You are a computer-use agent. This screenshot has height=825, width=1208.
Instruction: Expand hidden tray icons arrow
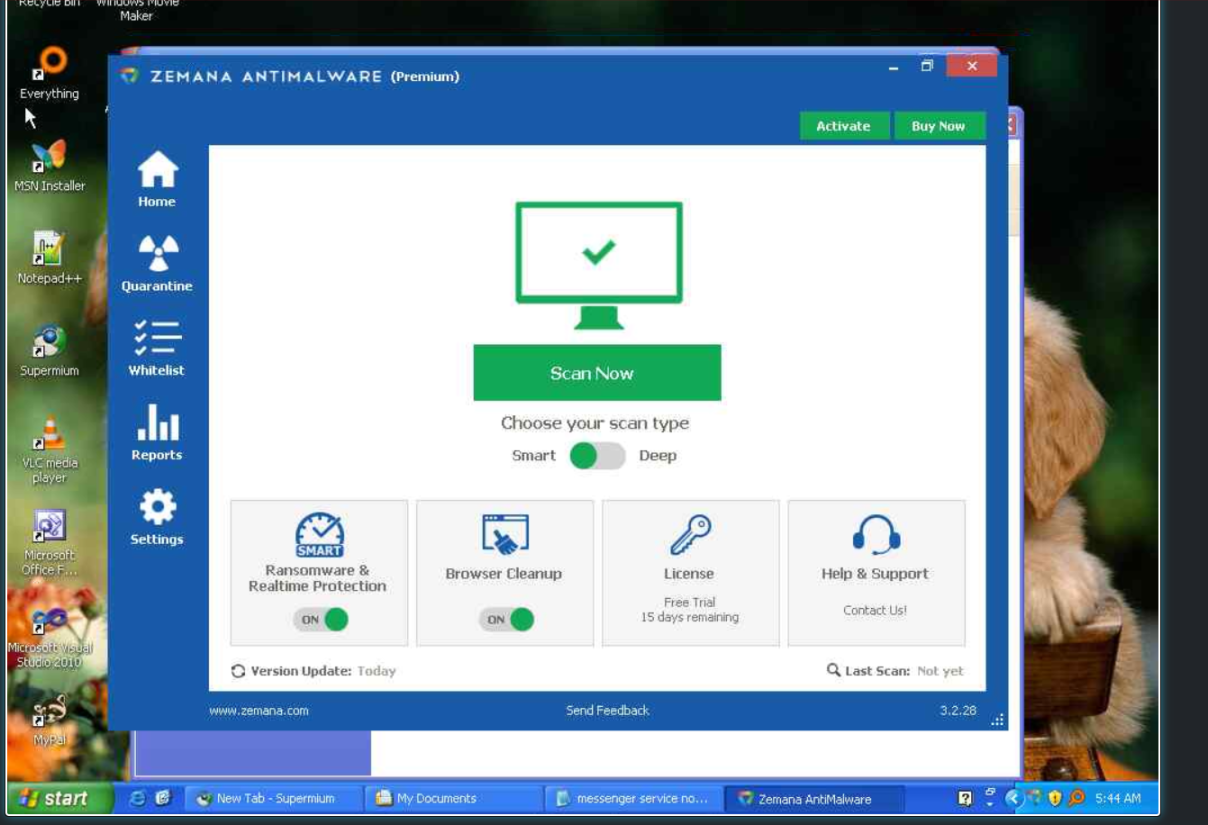coord(1014,798)
